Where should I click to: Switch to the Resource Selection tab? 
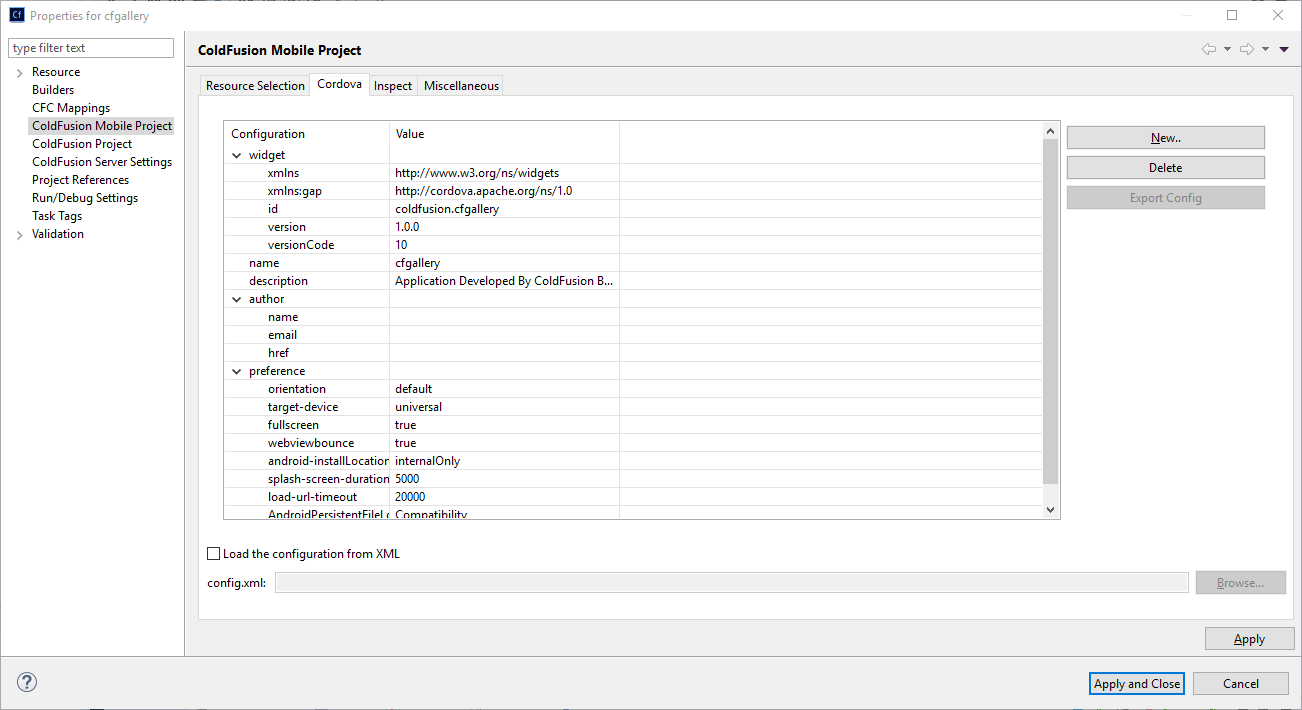255,86
